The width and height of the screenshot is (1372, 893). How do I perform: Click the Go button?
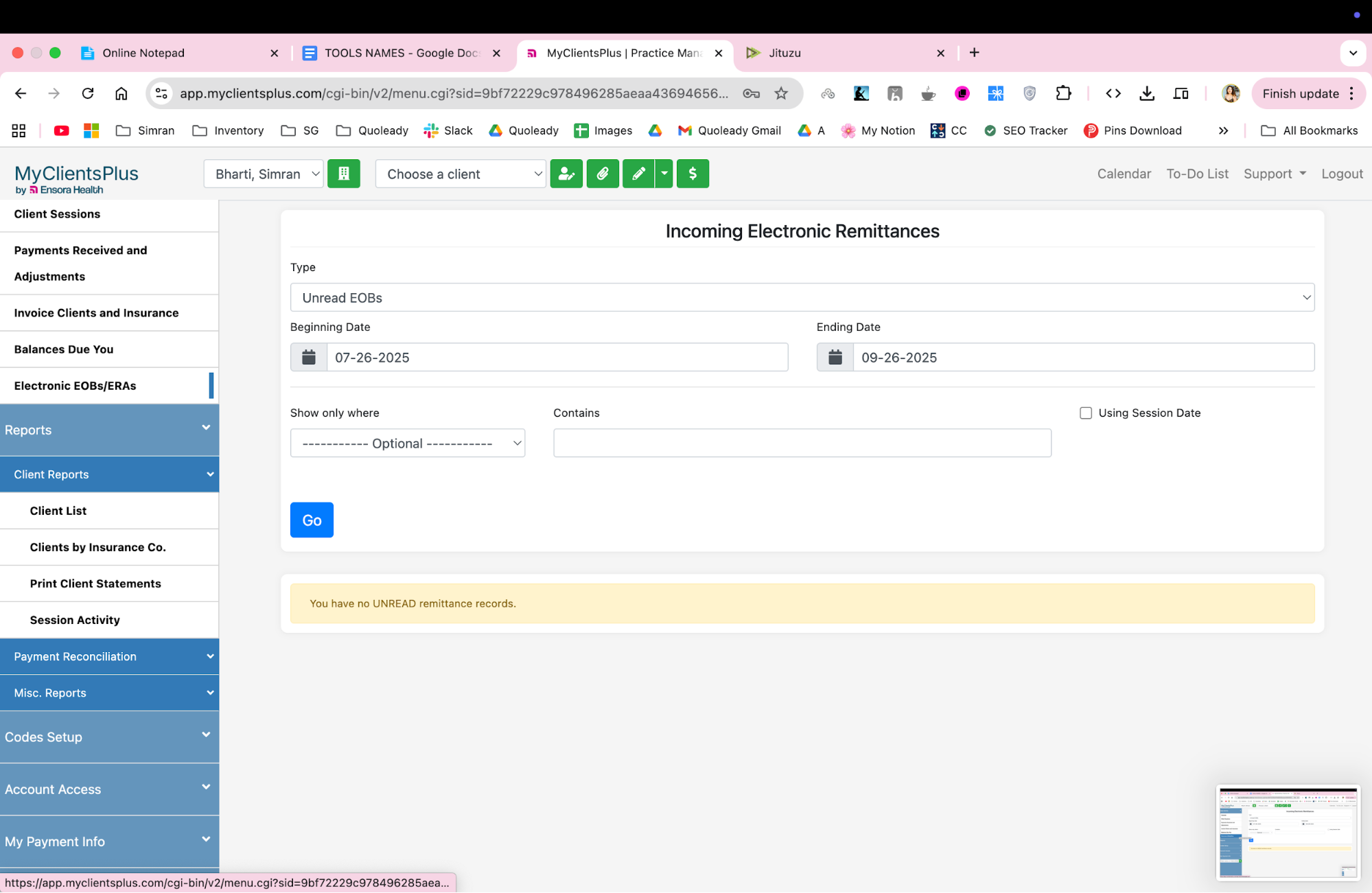click(312, 520)
